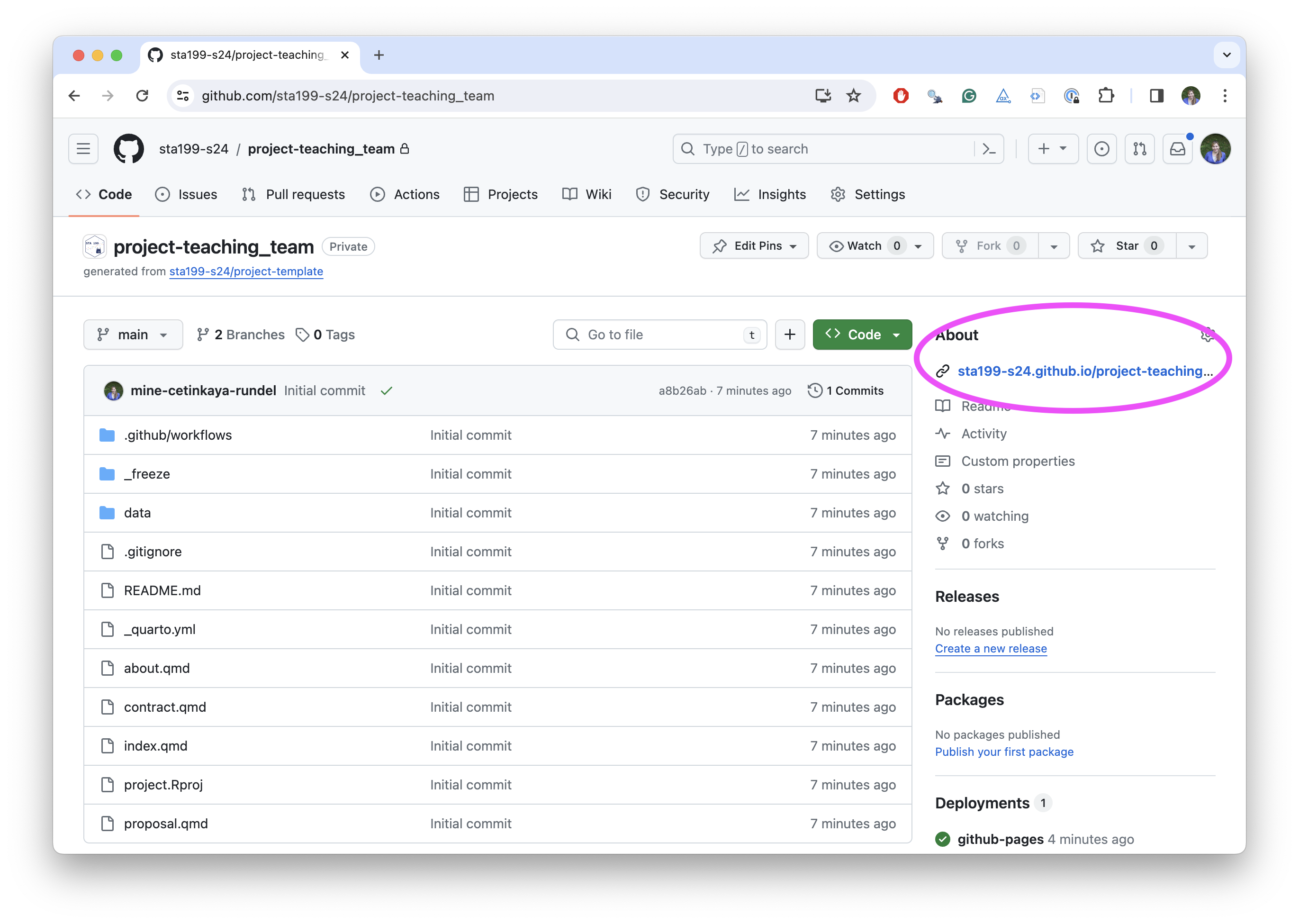Switch to the Actions tab
1299x924 pixels.
tap(405, 195)
